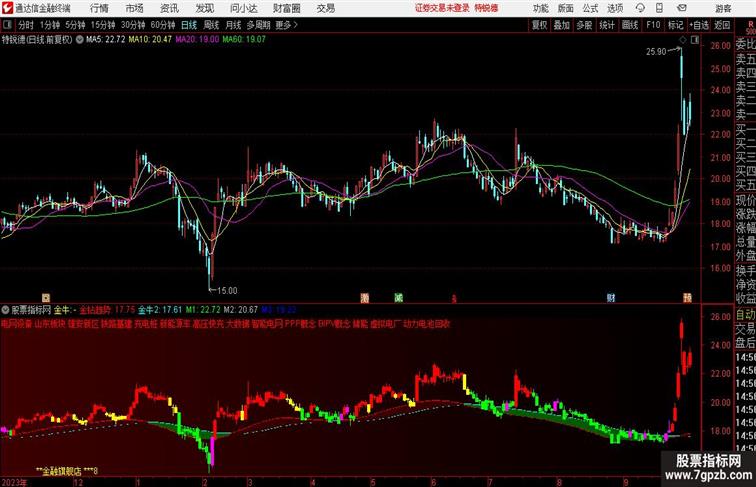The height and width of the screenshot is (487, 756).
Task: Switch to 分时 chart period
Action: [26, 25]
